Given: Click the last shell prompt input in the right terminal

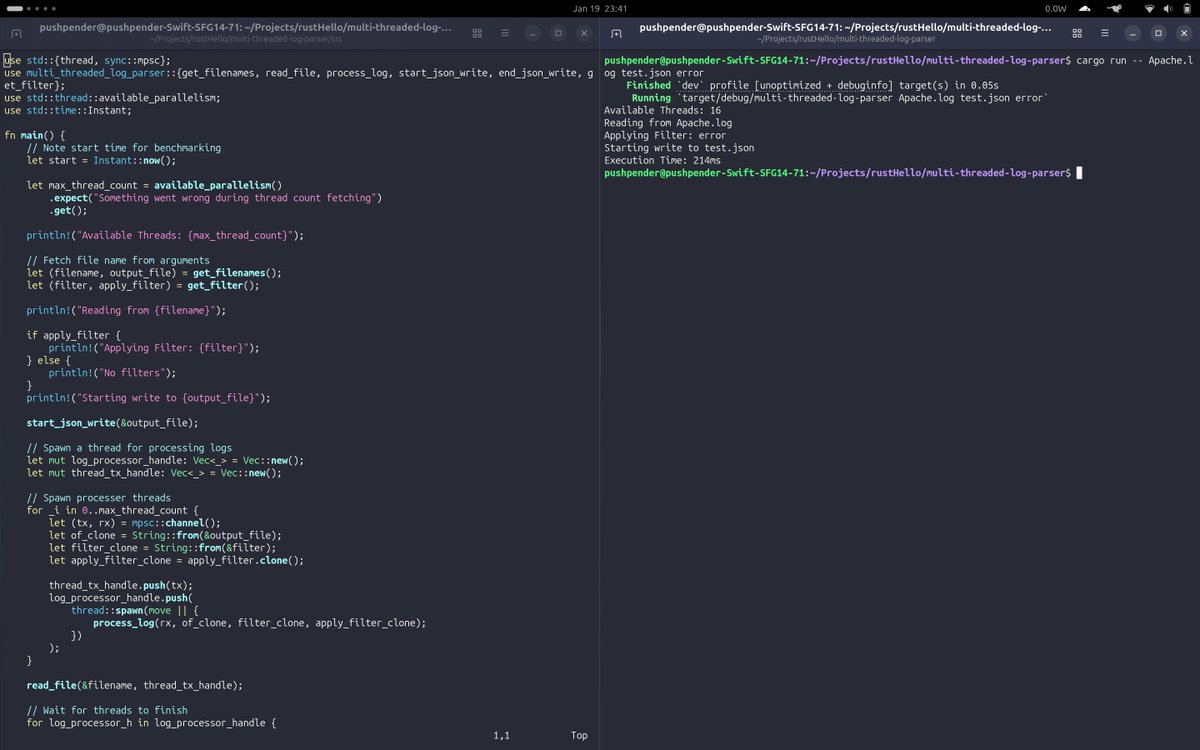Looking at the screenshot, I should (1079, 173).
